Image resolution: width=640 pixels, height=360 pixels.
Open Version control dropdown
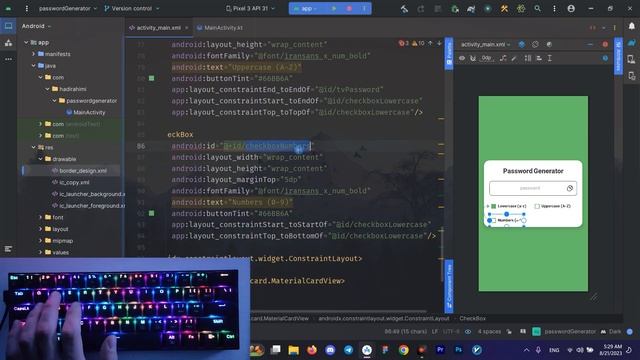click(x=131, y=8)
